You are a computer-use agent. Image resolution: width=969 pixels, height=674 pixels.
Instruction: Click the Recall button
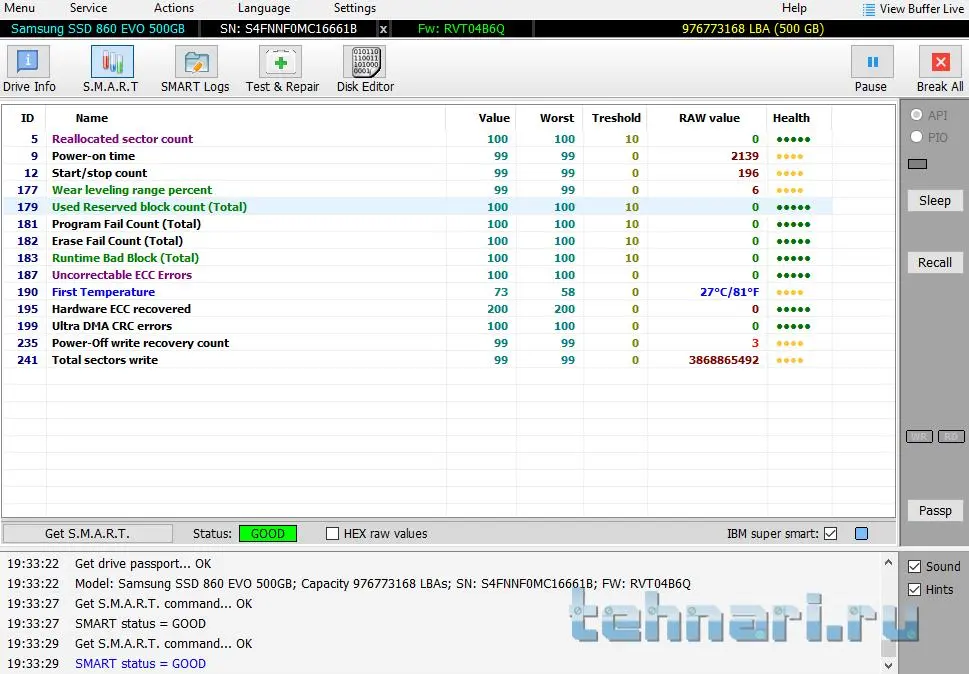pyautogui.click(x=934, y=263)
